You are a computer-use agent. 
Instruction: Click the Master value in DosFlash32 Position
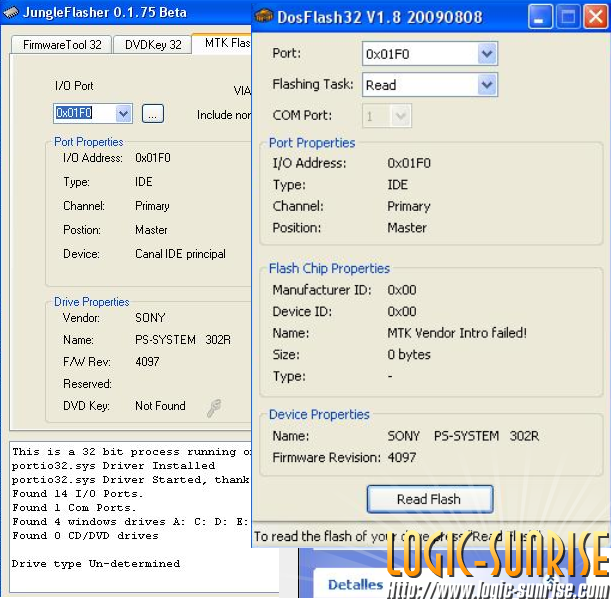click(407, 228)
